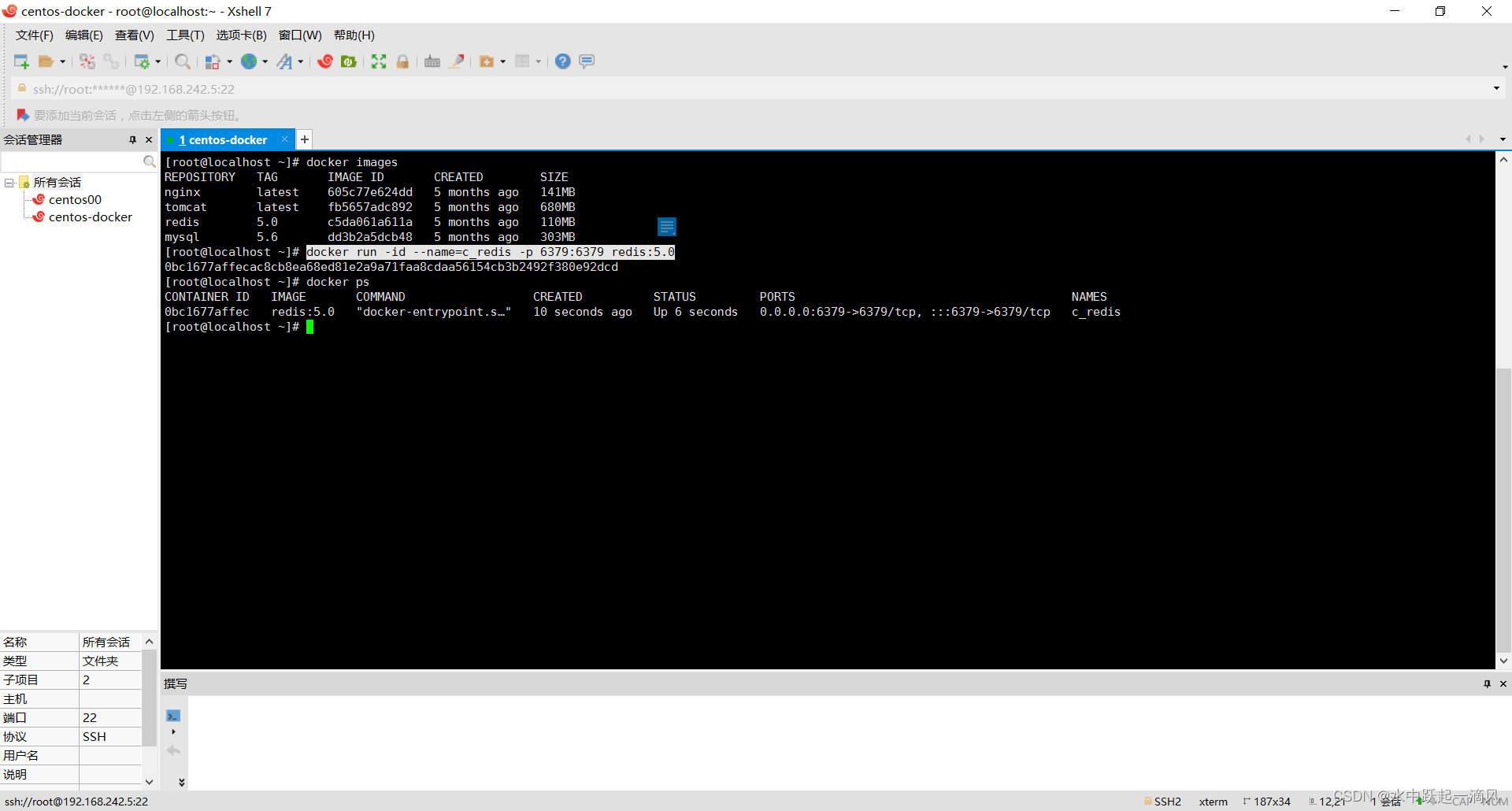Open the 编辑(E) menu
The image size is (1512, 811).
click(84, 35)
